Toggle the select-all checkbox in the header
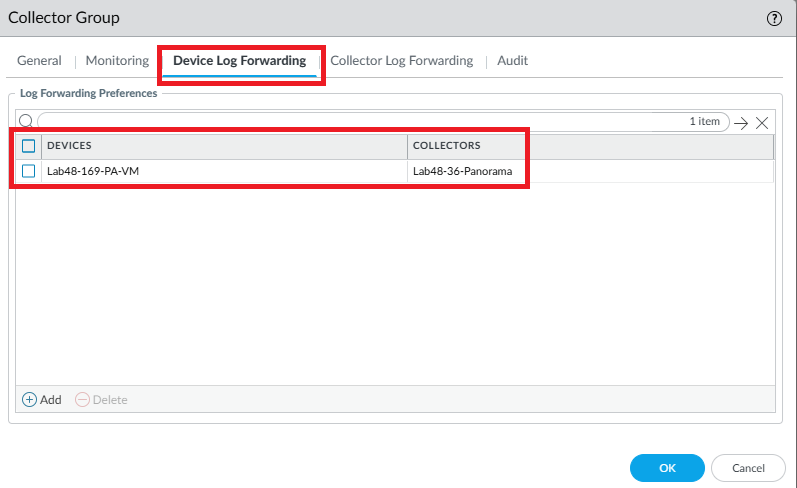 tap(29, 146)
